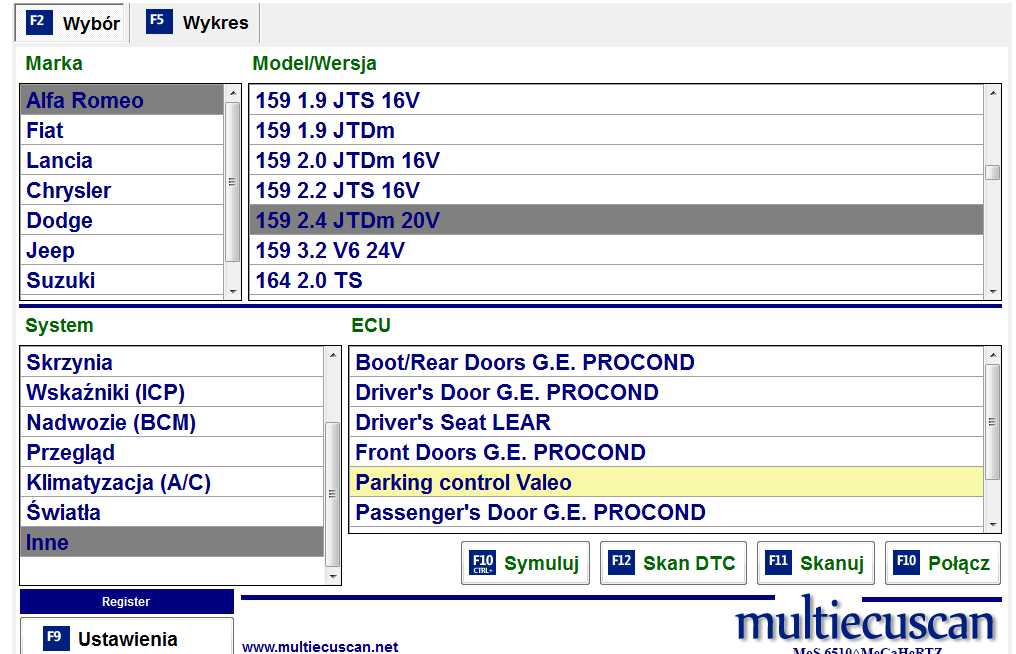Click System list scroll up arrow
Viewport: 1016px width, 654px height.
coord(333,355)
